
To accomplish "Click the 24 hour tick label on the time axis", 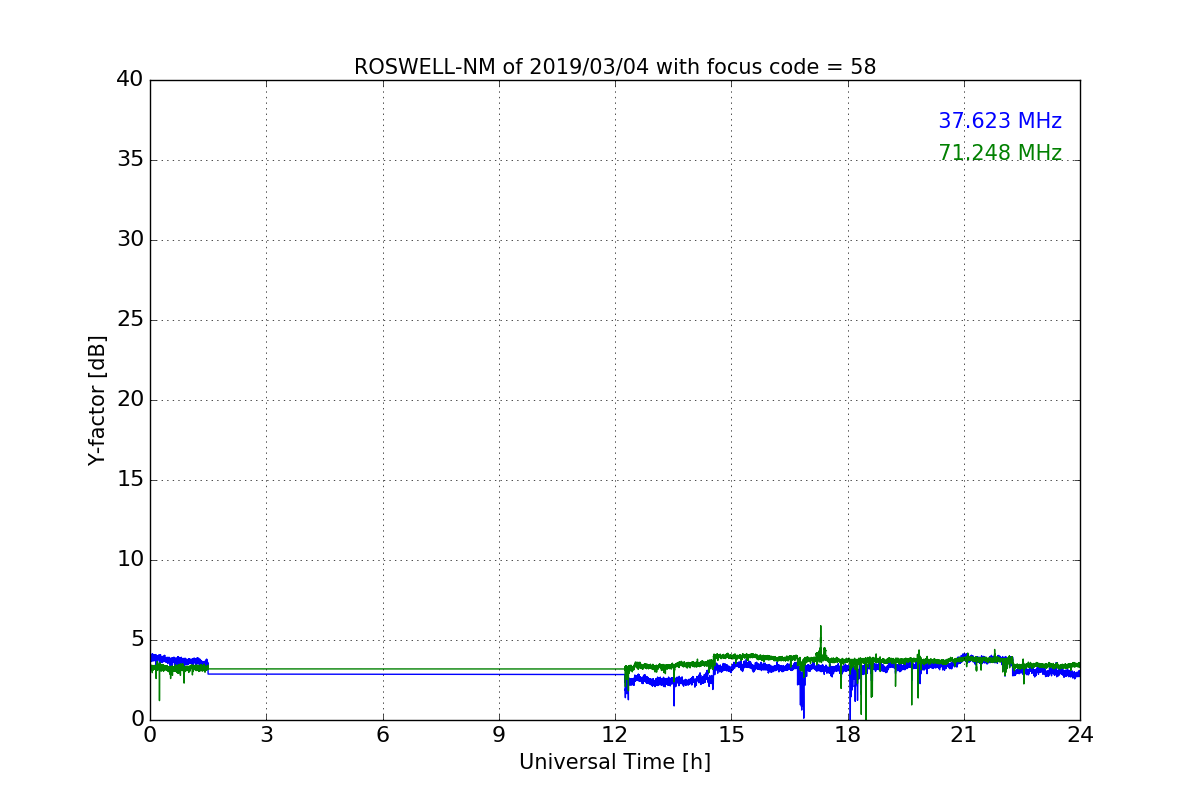I will point(1080,735).
